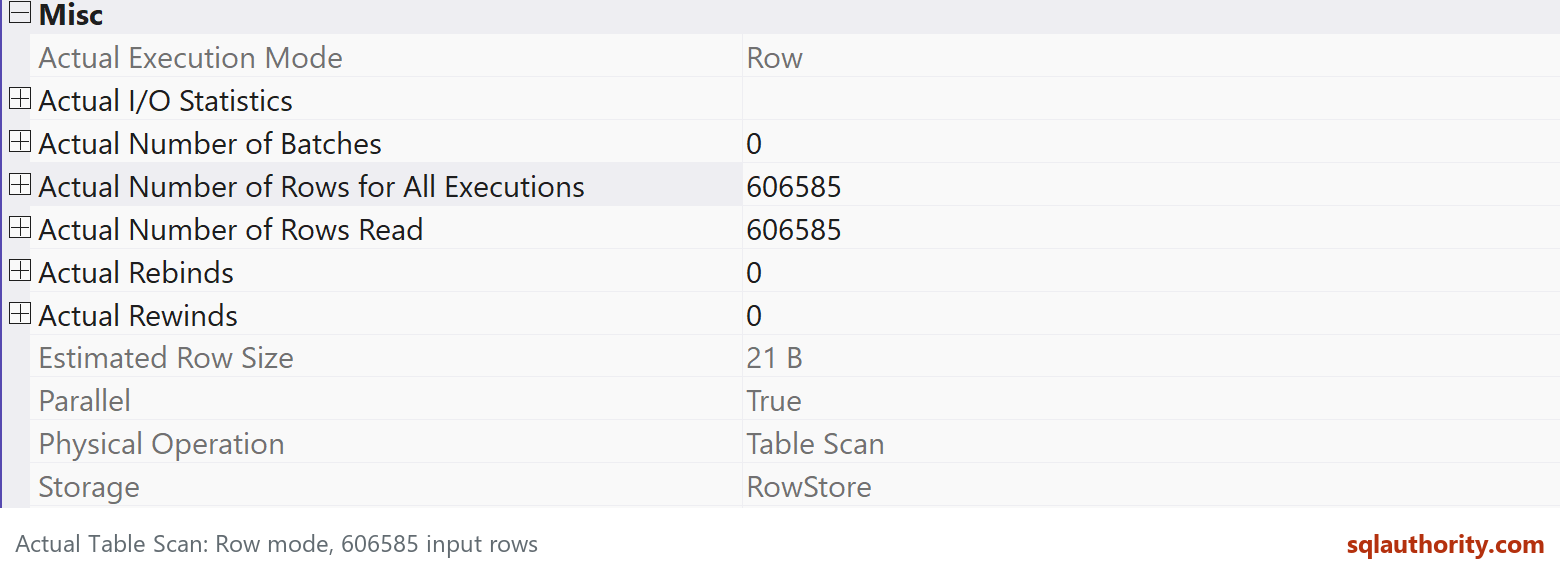Select Actual Number of Rows for All Executions label
This screenshot has width=1560, height=572.
(311, 187)
